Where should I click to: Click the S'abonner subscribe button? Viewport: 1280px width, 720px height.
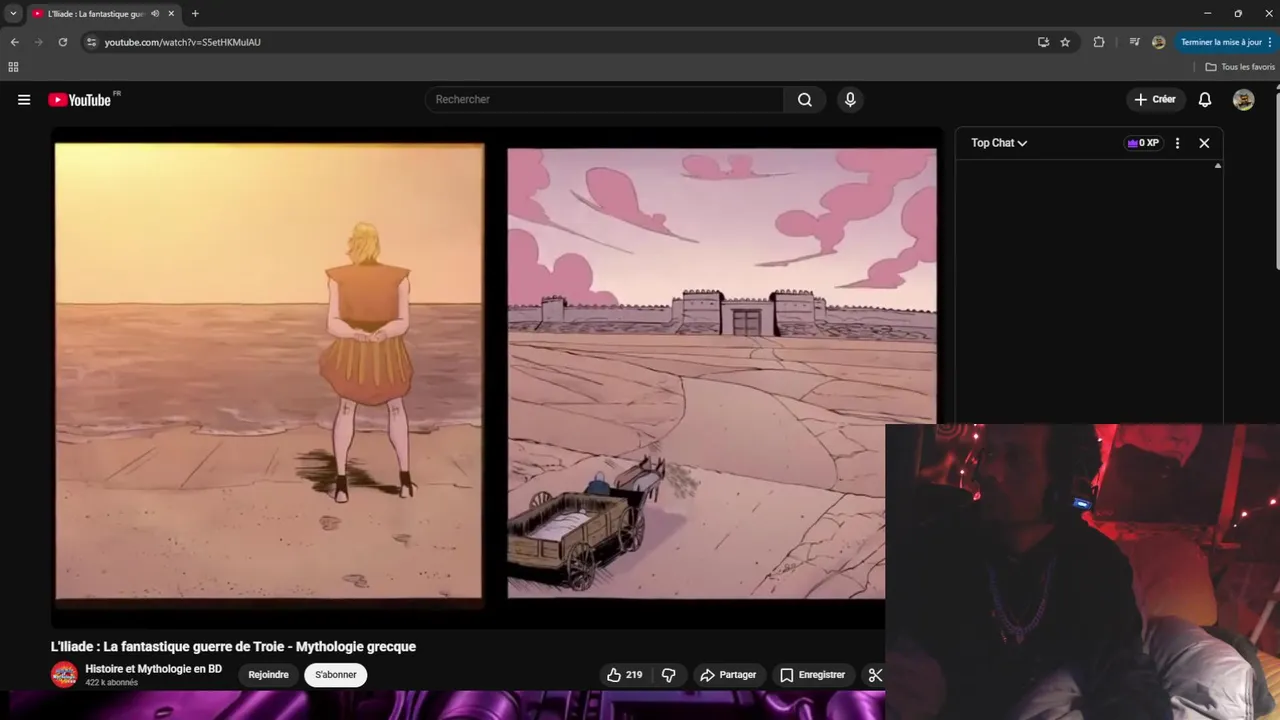pos(336,675)
